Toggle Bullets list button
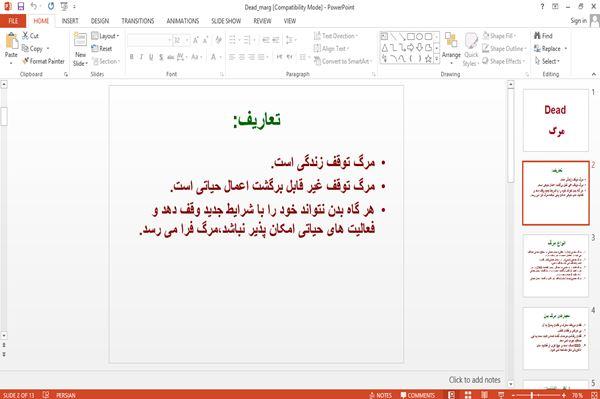This screenshot has height=399, width=600. (232, 40)
